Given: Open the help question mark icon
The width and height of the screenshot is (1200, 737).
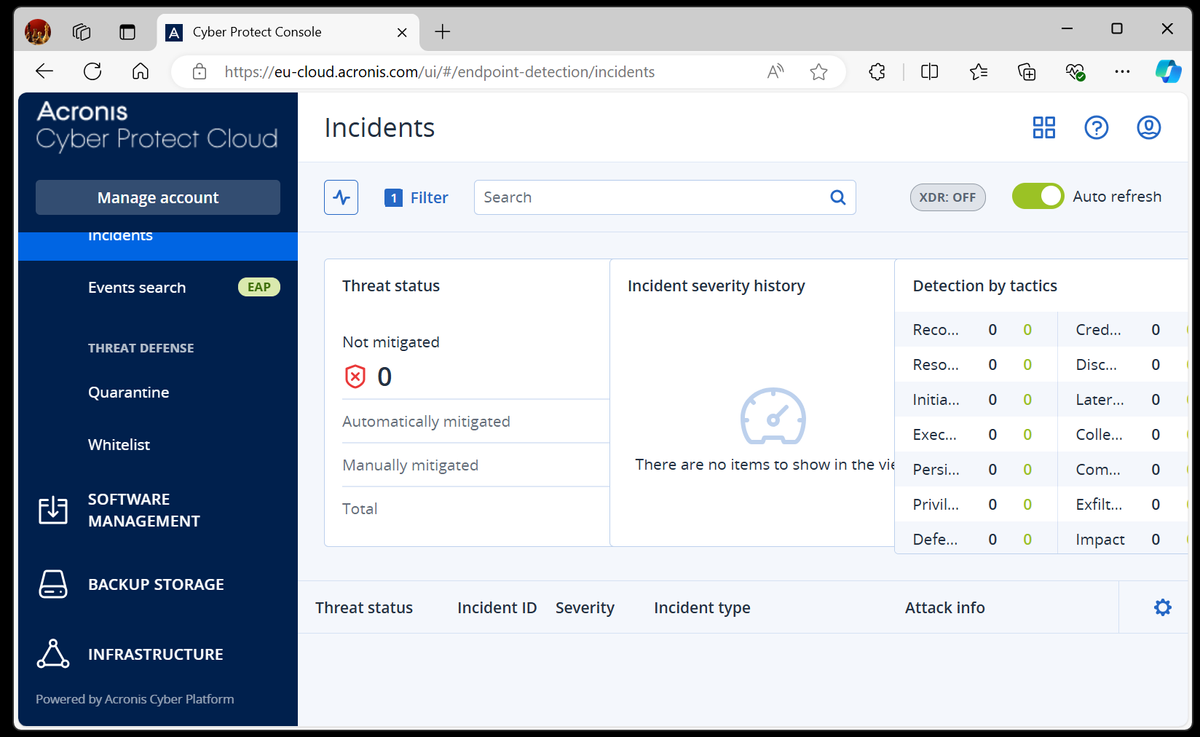Looking at the screenshot, I should [1096, 128].
